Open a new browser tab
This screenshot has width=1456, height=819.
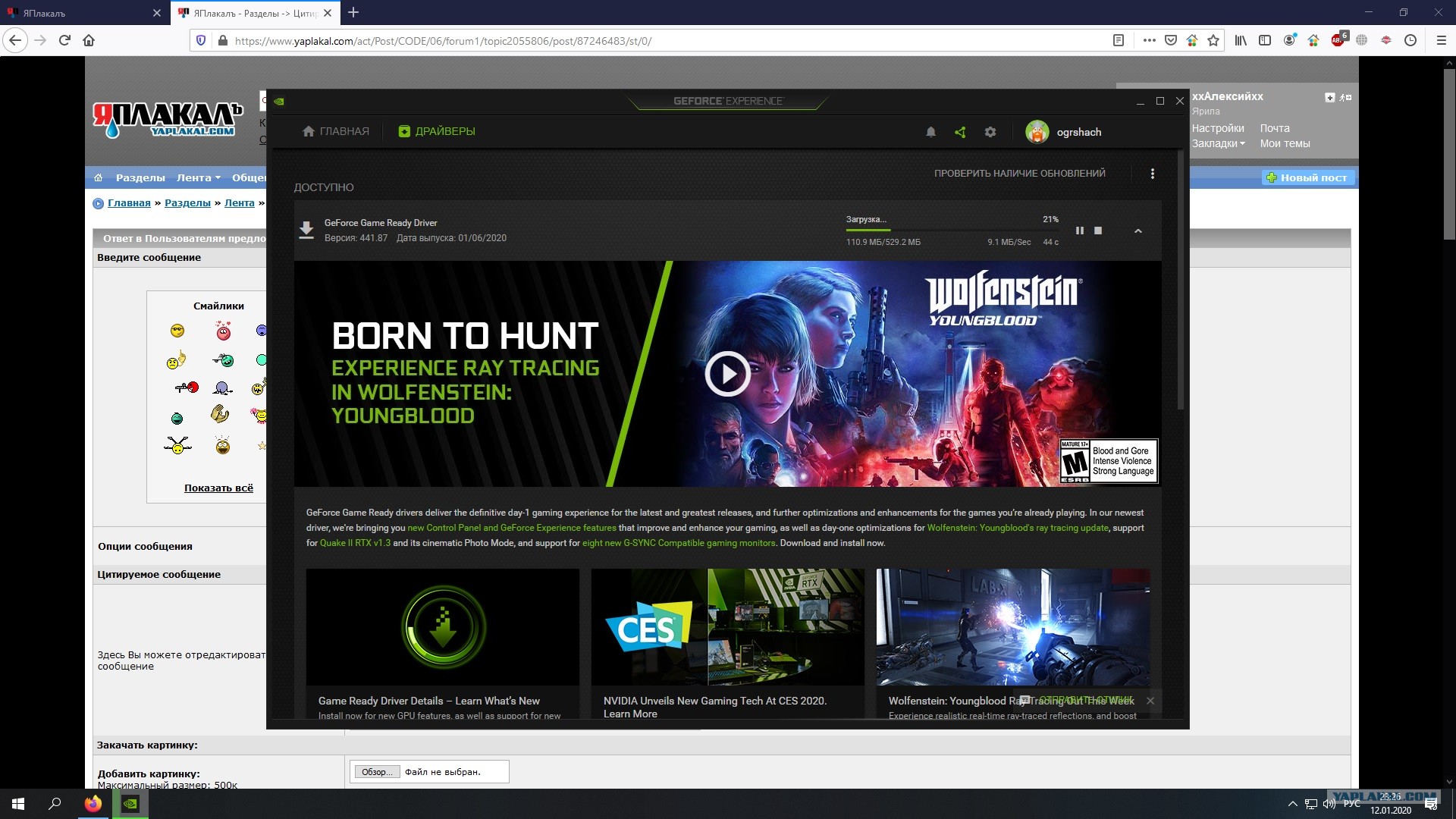(x=353, y=12)
